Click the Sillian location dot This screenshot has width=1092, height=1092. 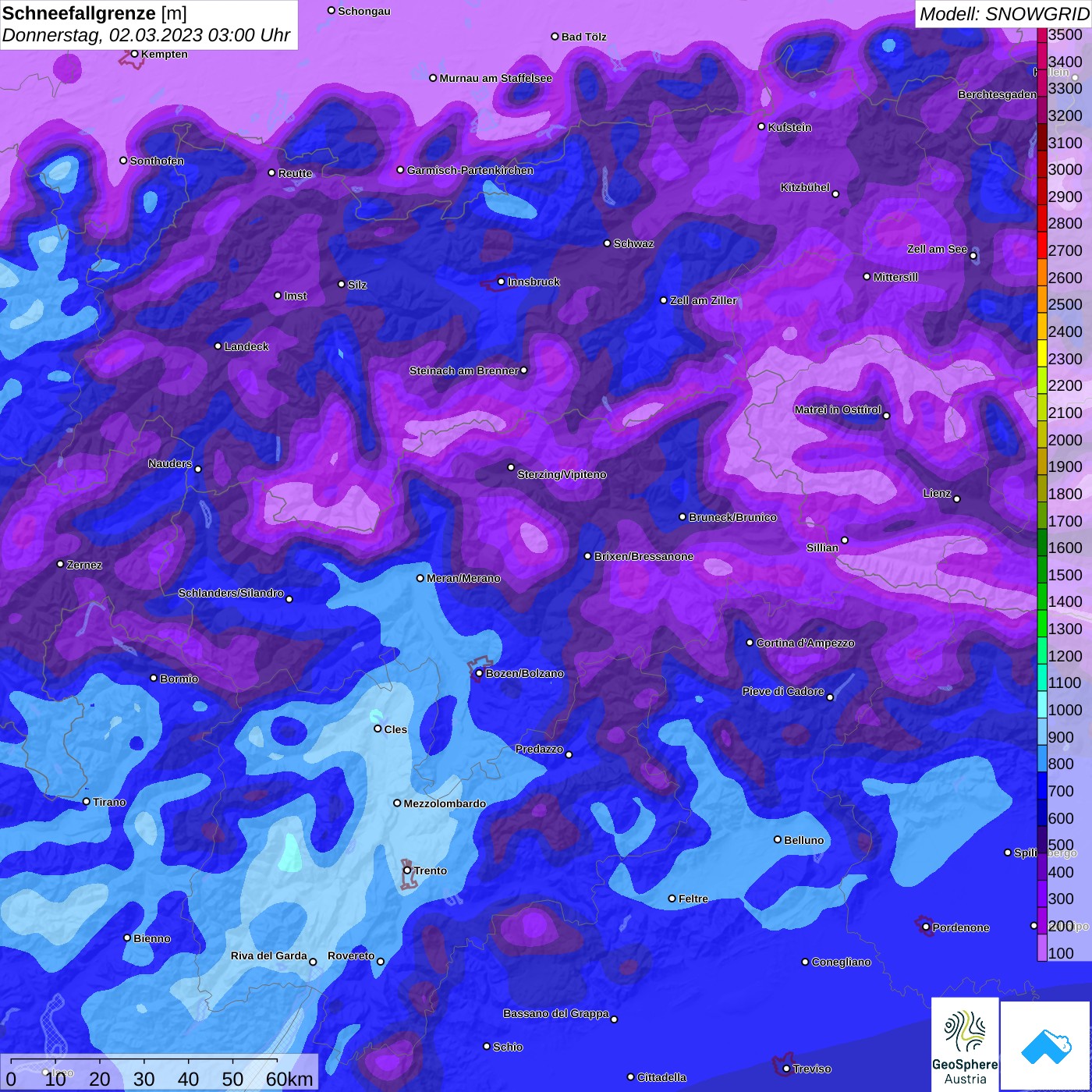tap(845, 540)
